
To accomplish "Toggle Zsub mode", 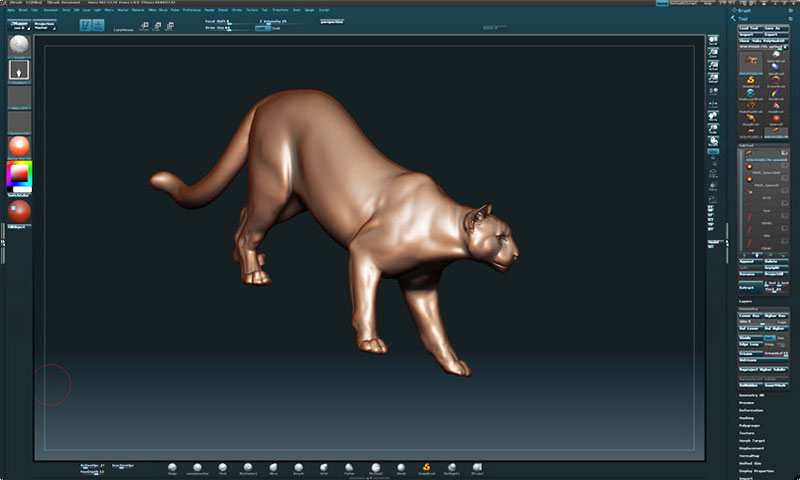I will coord(276,29).
